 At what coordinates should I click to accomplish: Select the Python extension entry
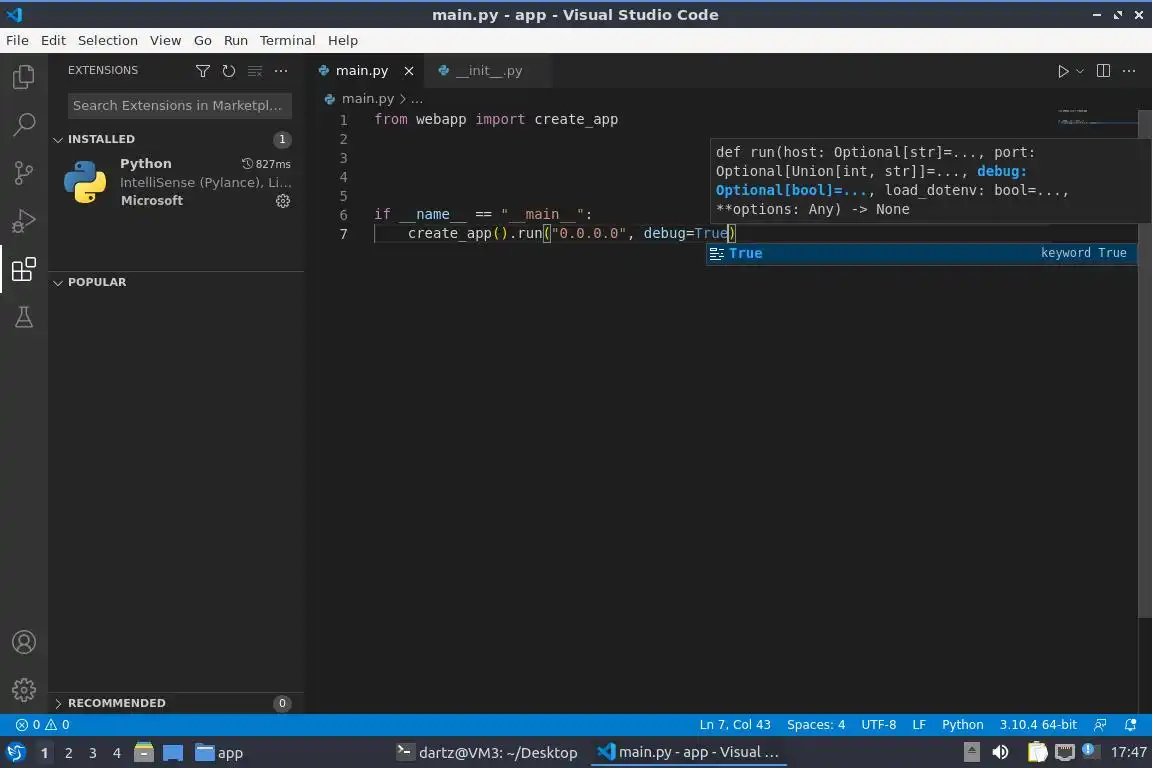coord(176,182)
